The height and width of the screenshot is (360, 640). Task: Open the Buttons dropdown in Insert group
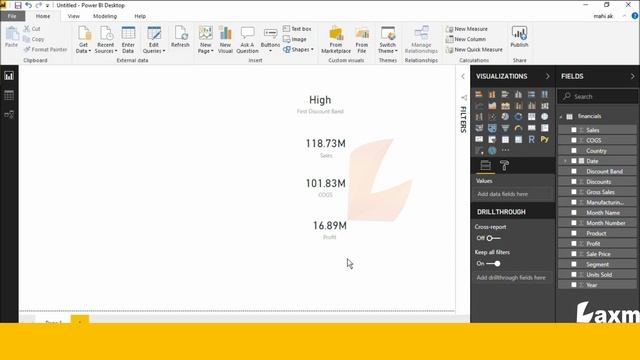click(x=270, y=40)
